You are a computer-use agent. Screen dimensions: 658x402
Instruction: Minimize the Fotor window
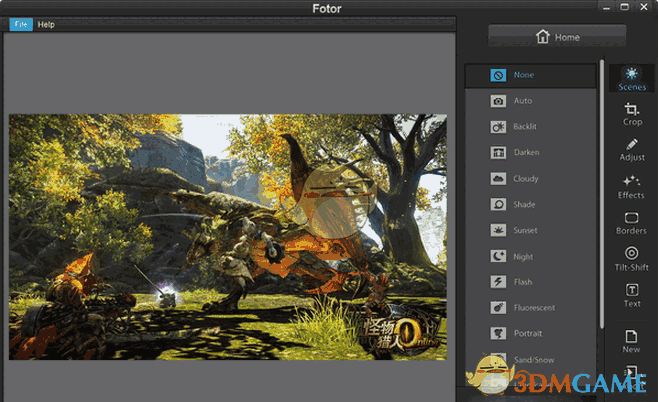click(606, 7)
